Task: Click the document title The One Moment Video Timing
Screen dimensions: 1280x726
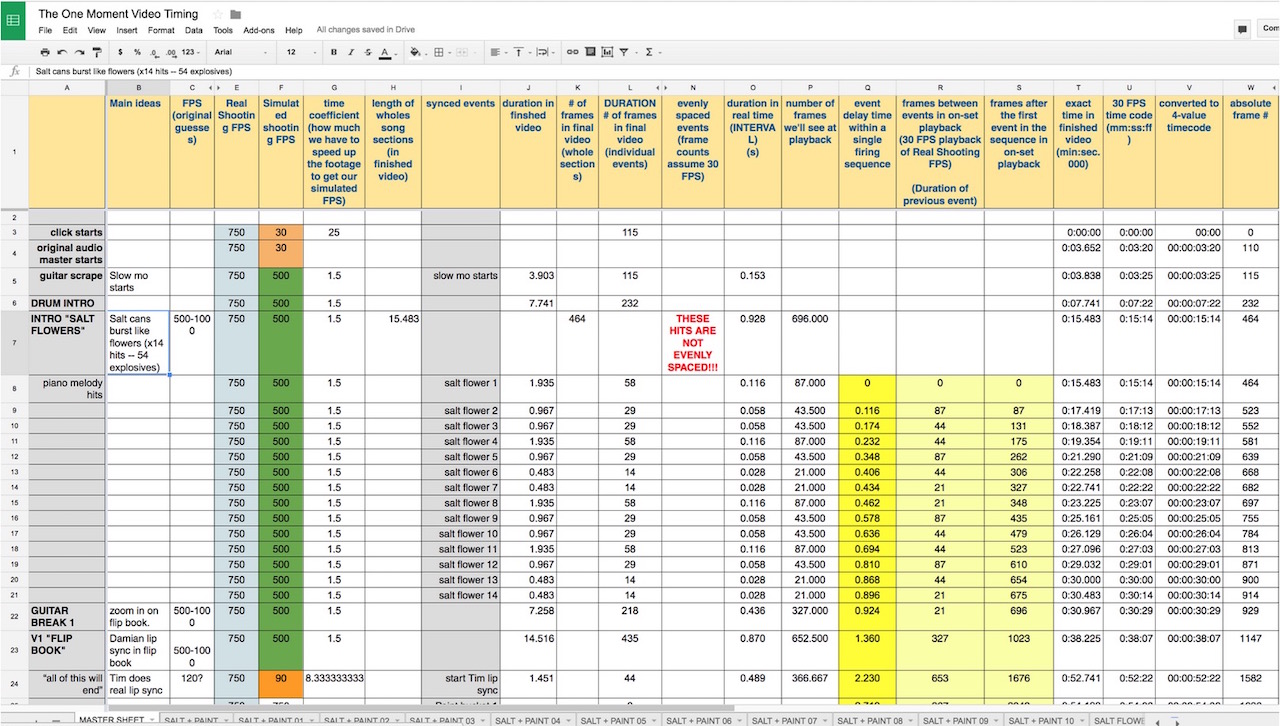Action: [x=118, y=14]
